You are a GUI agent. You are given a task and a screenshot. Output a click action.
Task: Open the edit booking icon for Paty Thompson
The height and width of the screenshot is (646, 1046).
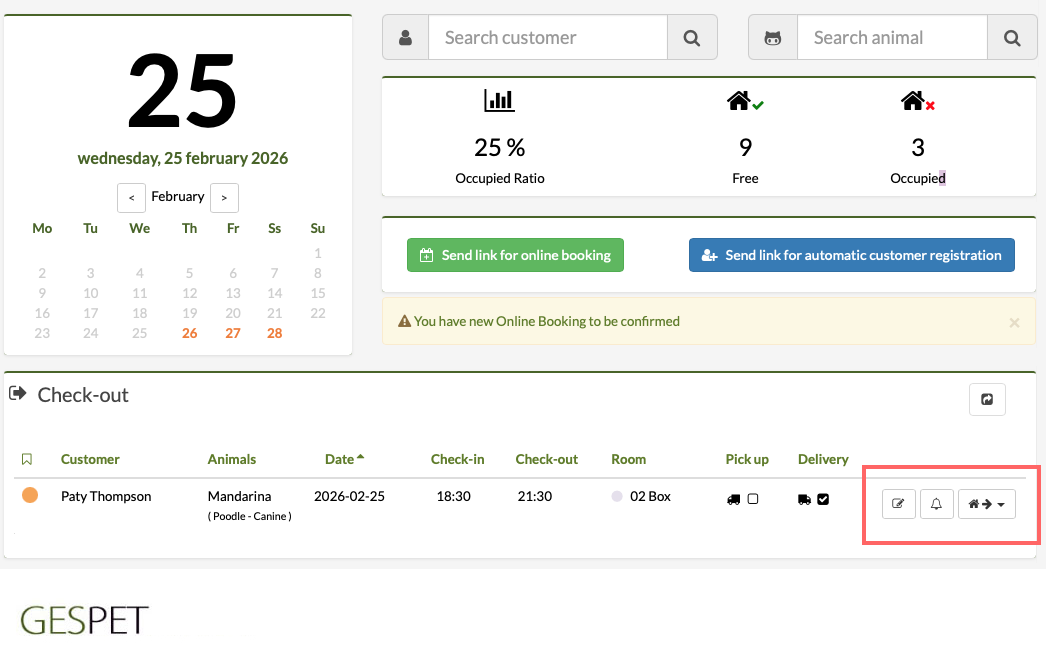click(x=898, y=504)
